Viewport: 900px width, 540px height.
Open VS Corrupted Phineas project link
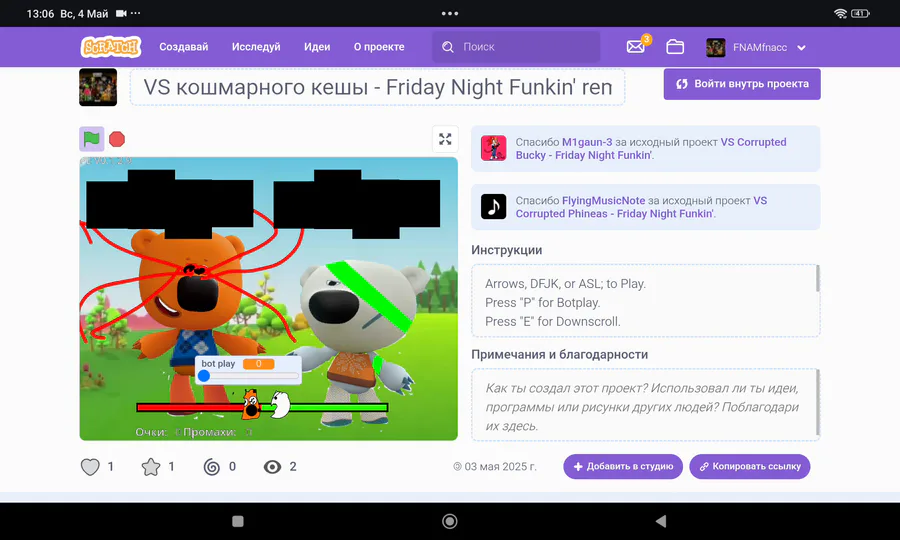click(641, 207)
